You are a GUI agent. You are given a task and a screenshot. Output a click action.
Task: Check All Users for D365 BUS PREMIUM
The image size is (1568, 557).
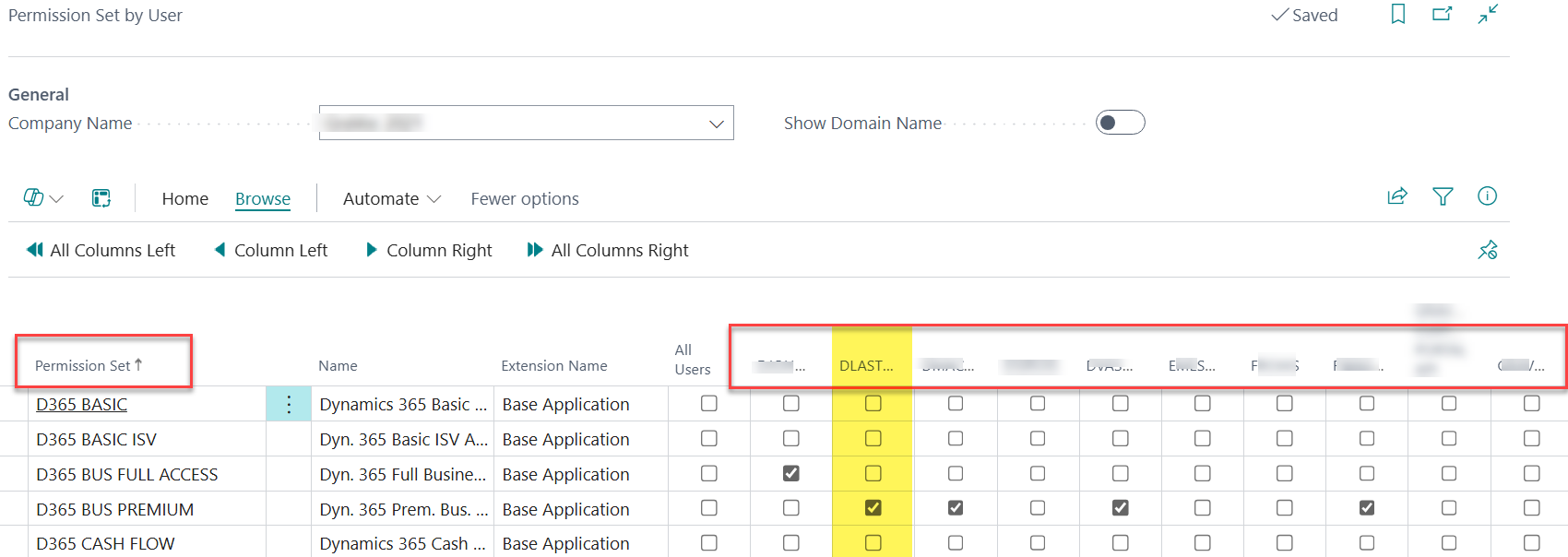(708, 508)
